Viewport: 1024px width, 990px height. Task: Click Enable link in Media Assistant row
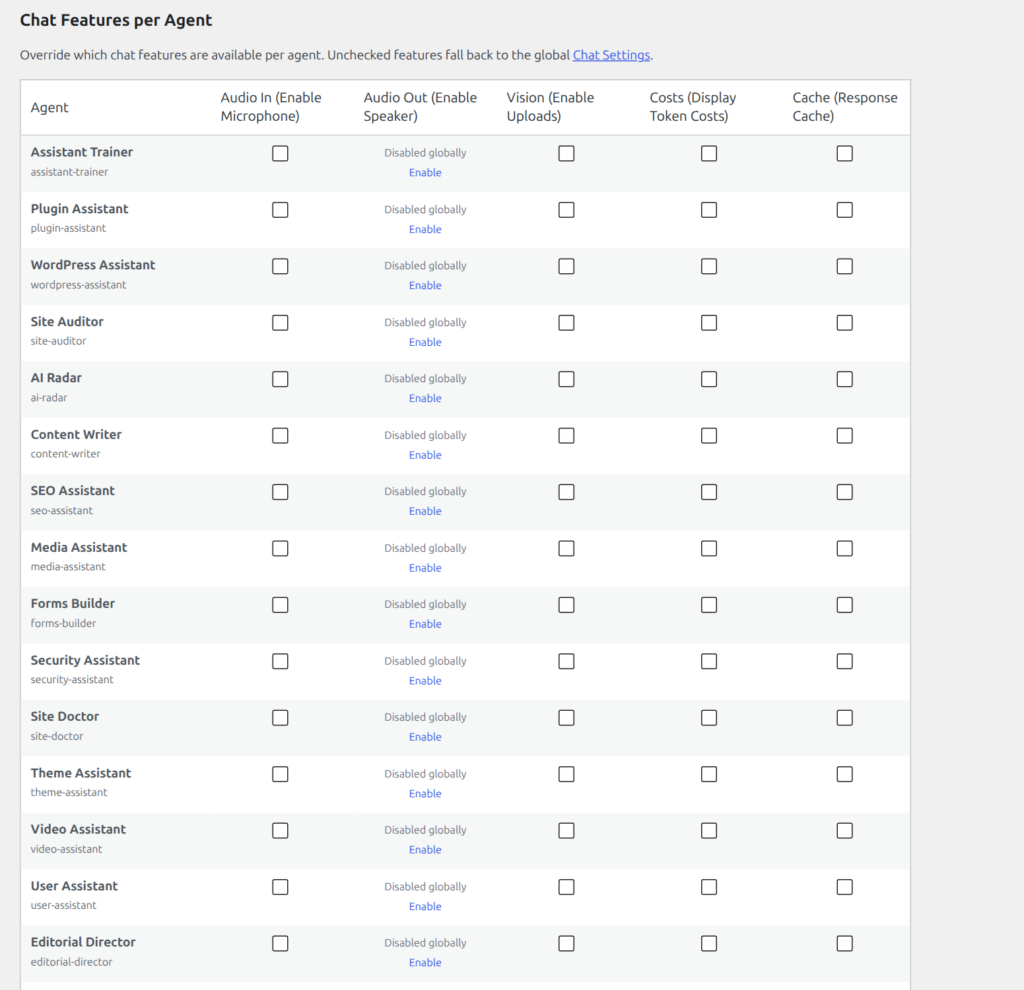click(425, 568)
